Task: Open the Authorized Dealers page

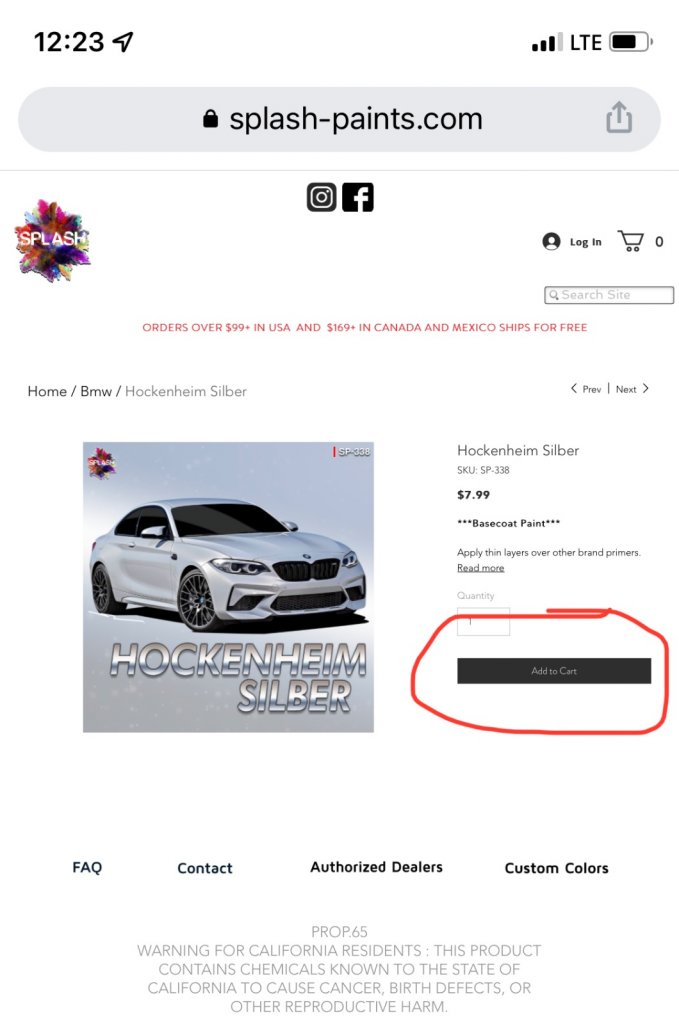Action: 377,867
